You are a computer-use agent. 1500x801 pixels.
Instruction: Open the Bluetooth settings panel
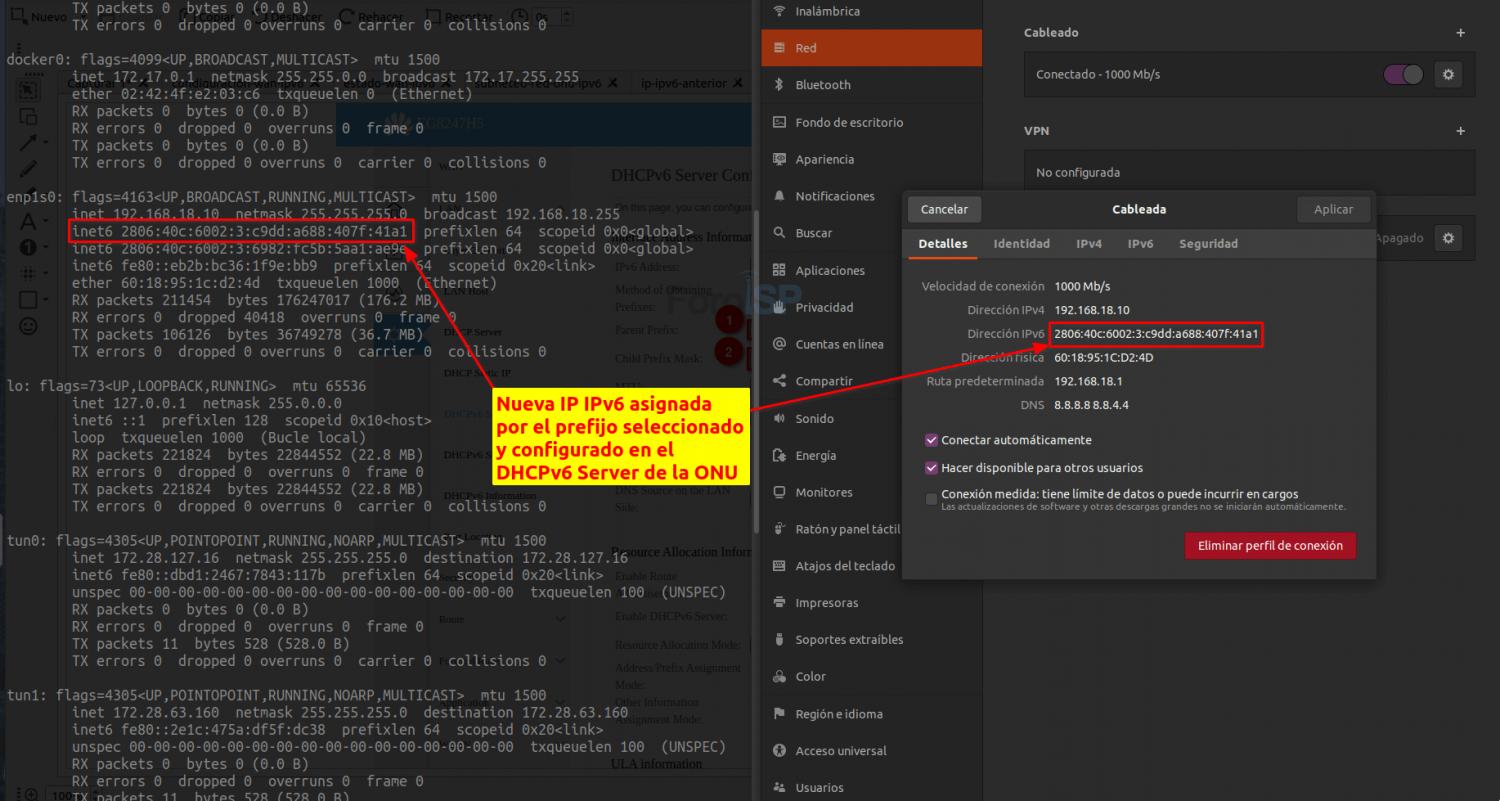point(822,85)
